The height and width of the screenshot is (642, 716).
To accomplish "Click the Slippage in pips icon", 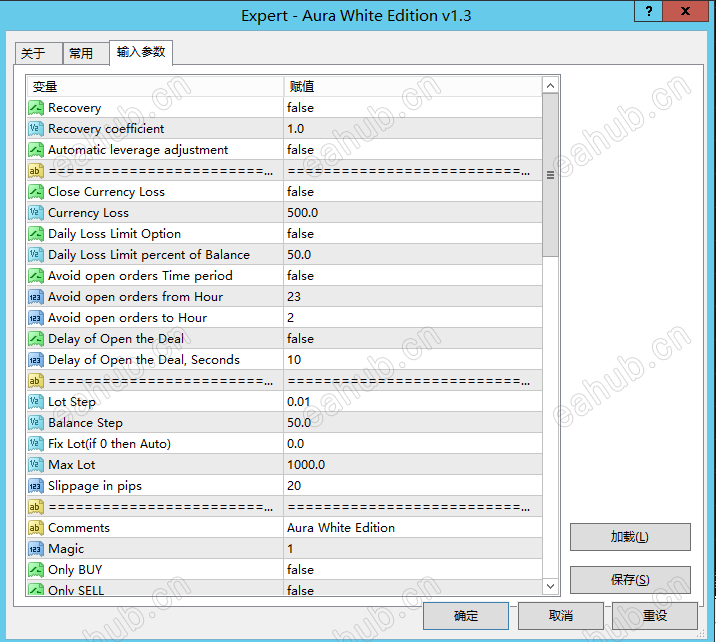I will click(36, 486).
